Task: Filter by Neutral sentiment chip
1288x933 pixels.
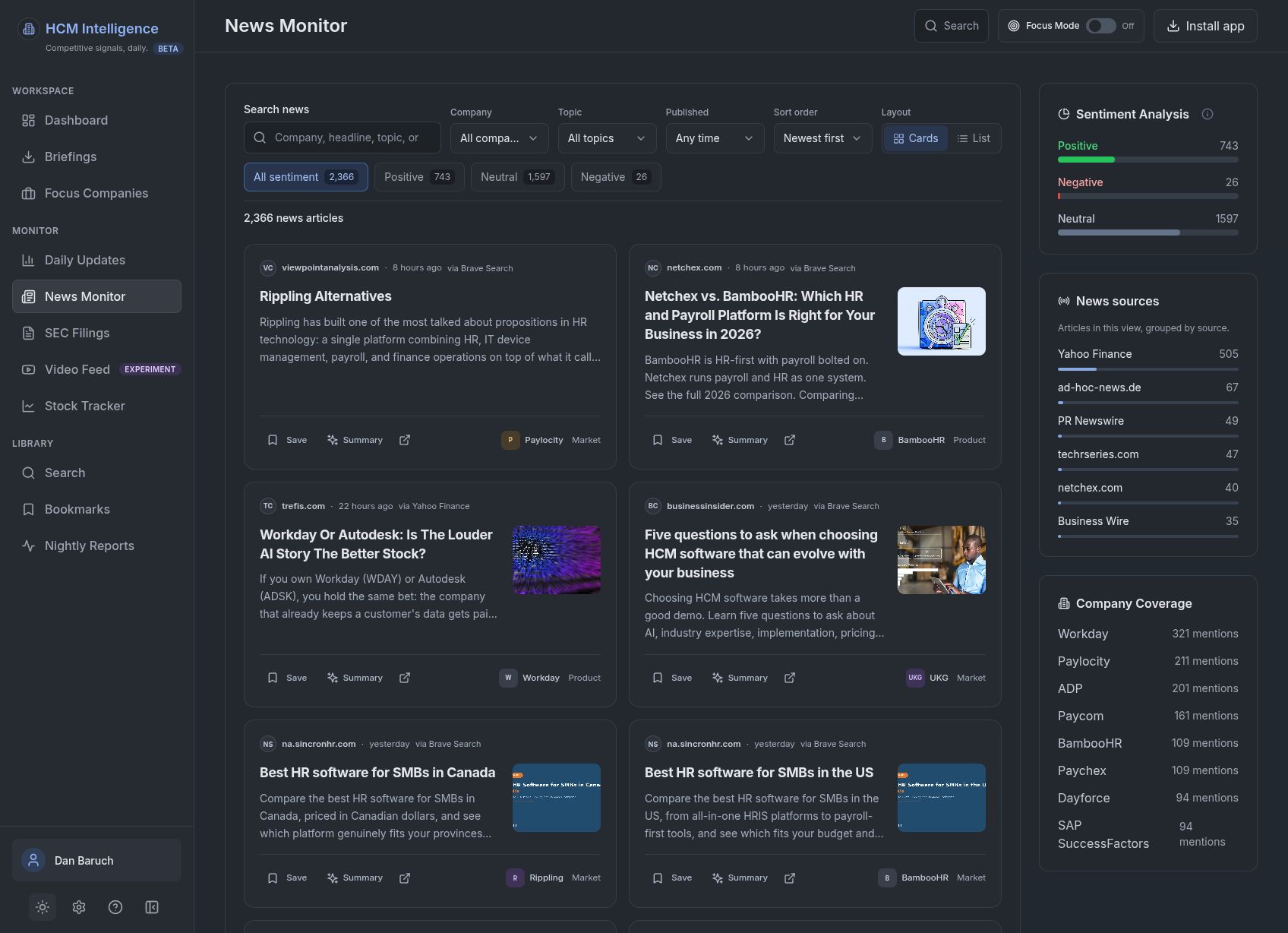Action: click(518, 177)
